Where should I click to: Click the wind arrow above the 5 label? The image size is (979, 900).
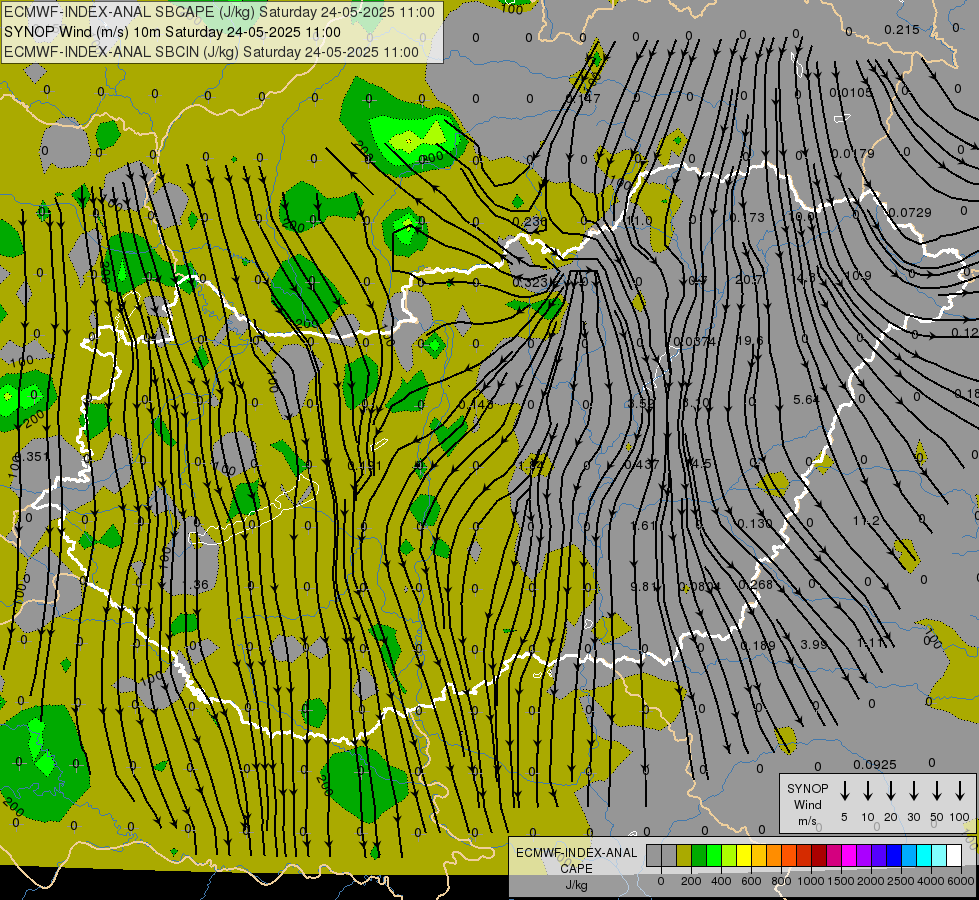click(x=845, y=790)
